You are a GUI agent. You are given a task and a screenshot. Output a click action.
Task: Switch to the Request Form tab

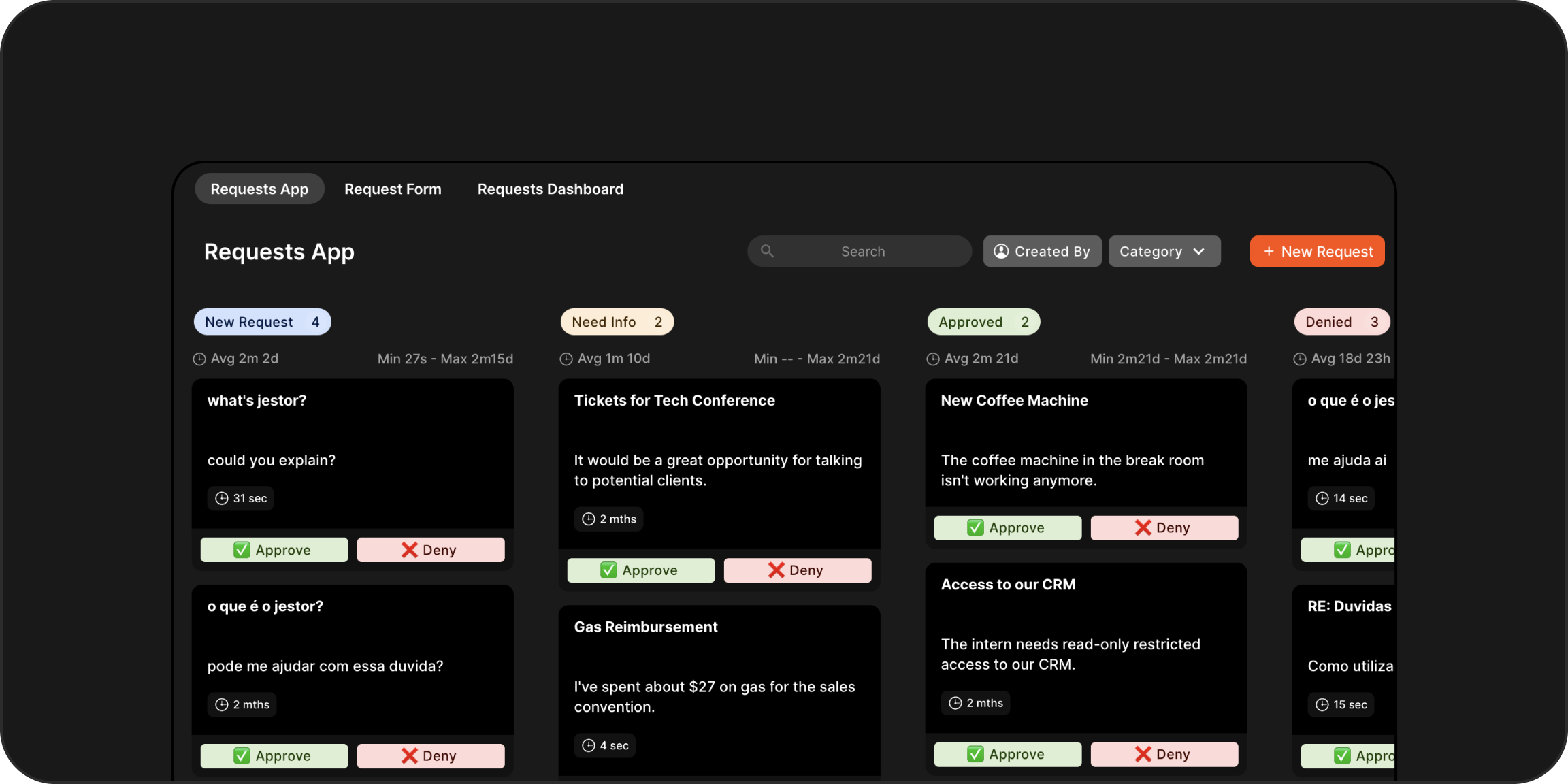(x=393, y=189)
